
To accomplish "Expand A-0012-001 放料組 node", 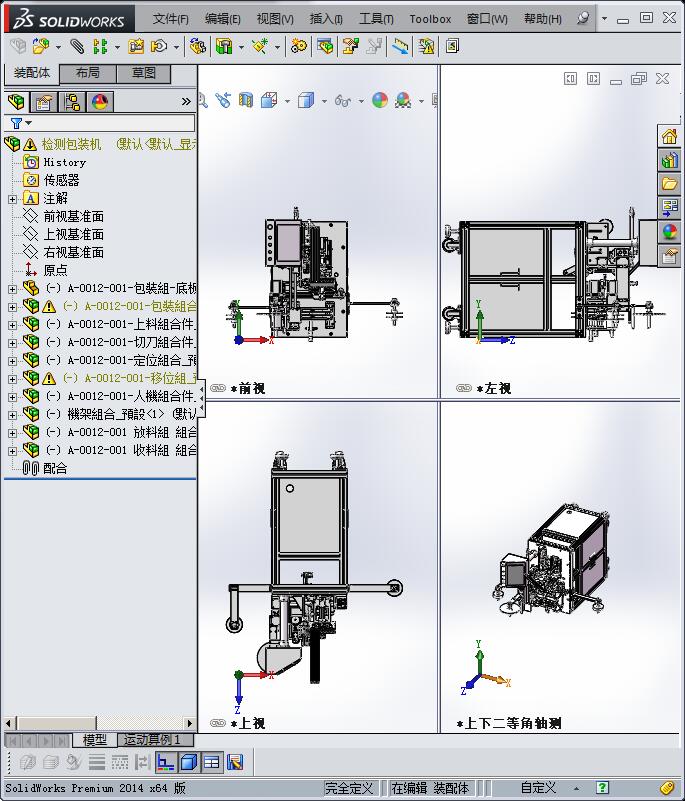I will pos(12,433).
